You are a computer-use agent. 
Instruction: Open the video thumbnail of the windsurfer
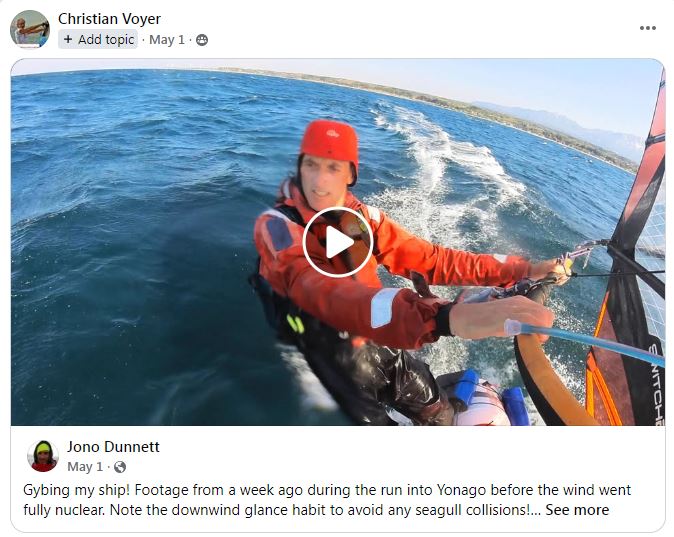click(x=337, y=242)
